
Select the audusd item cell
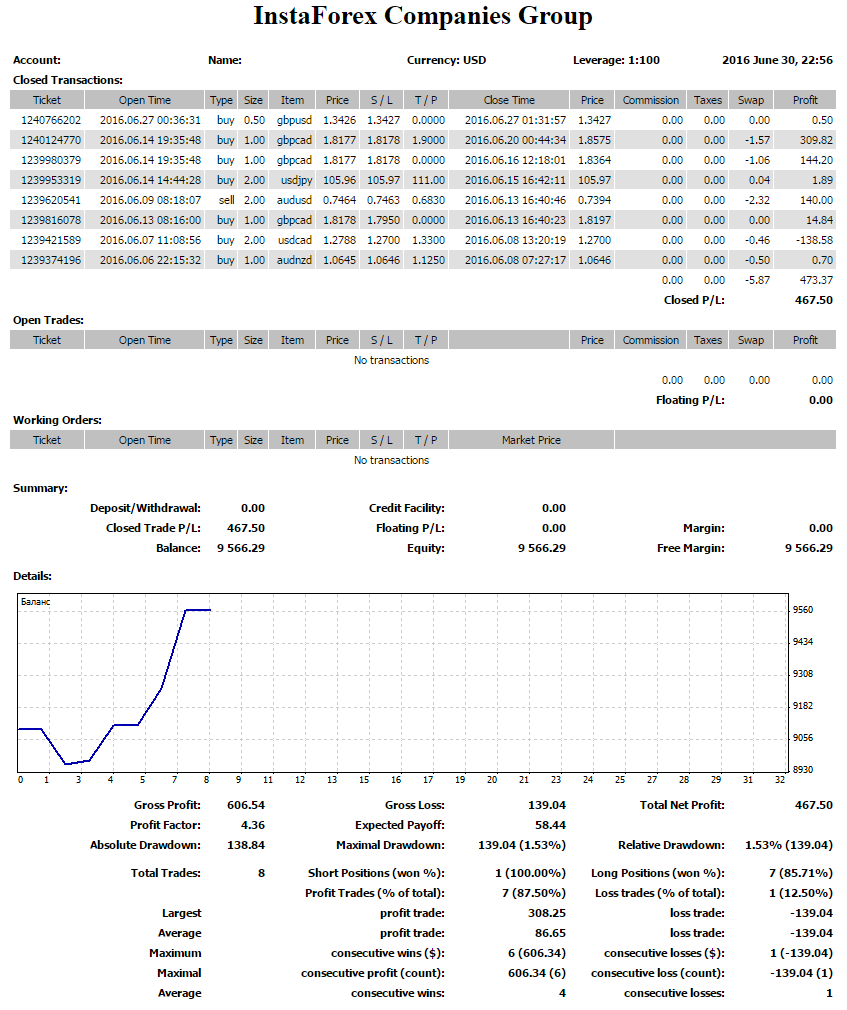[294, 200]
